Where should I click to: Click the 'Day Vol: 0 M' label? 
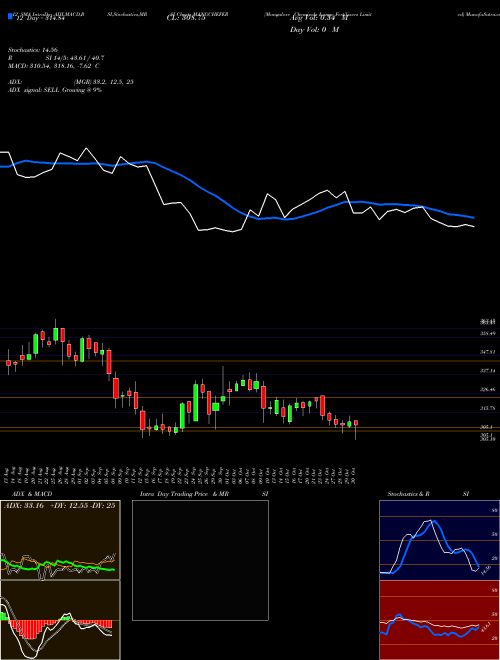(314, 30)
